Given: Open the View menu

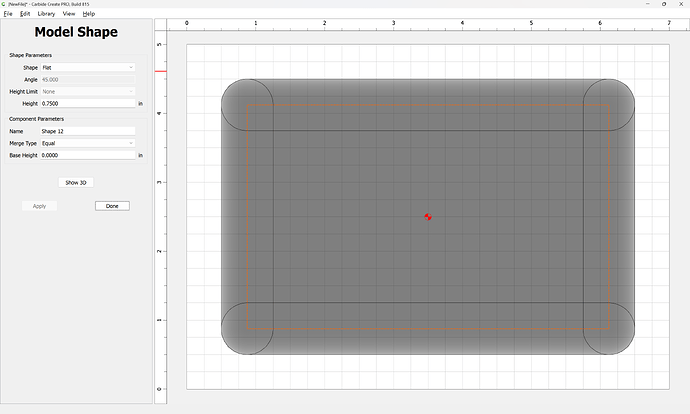Looking at the screenshot, I should tap(69, 14).
